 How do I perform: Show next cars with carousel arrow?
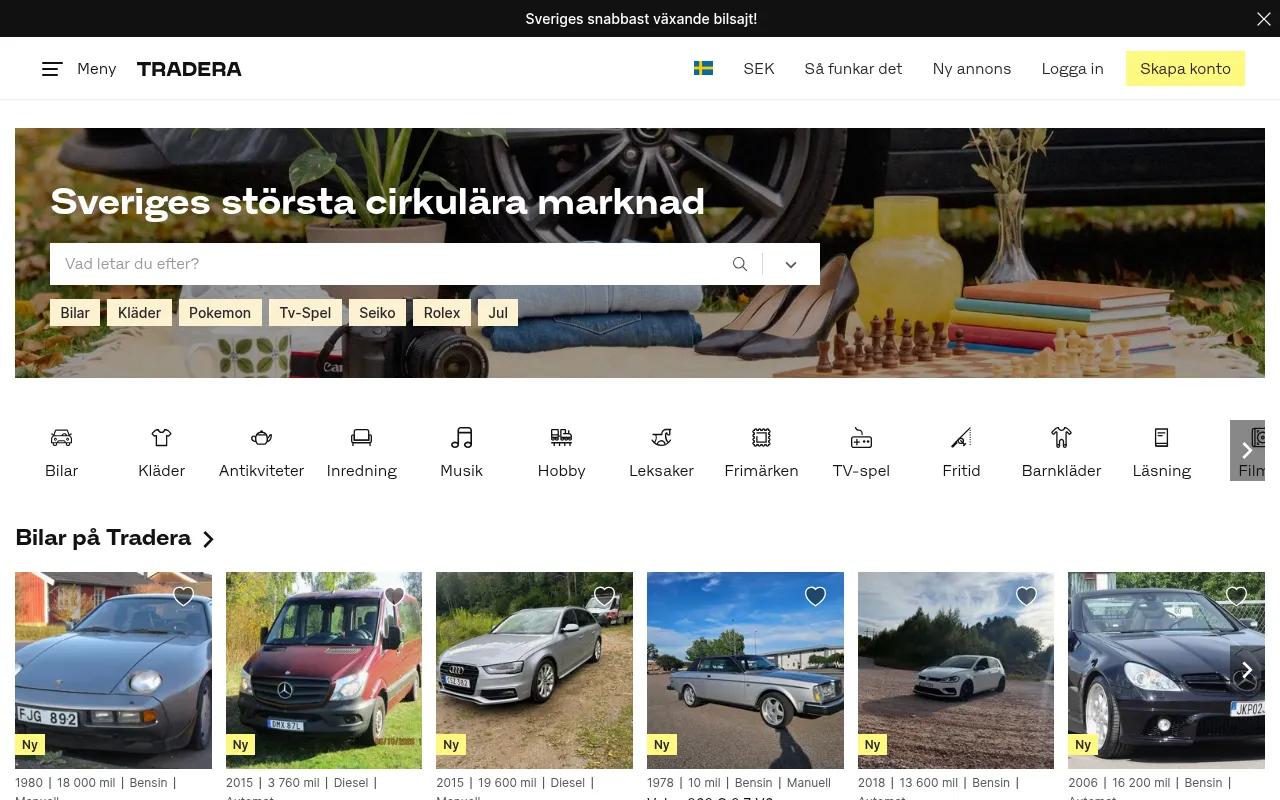point(1247,670)
